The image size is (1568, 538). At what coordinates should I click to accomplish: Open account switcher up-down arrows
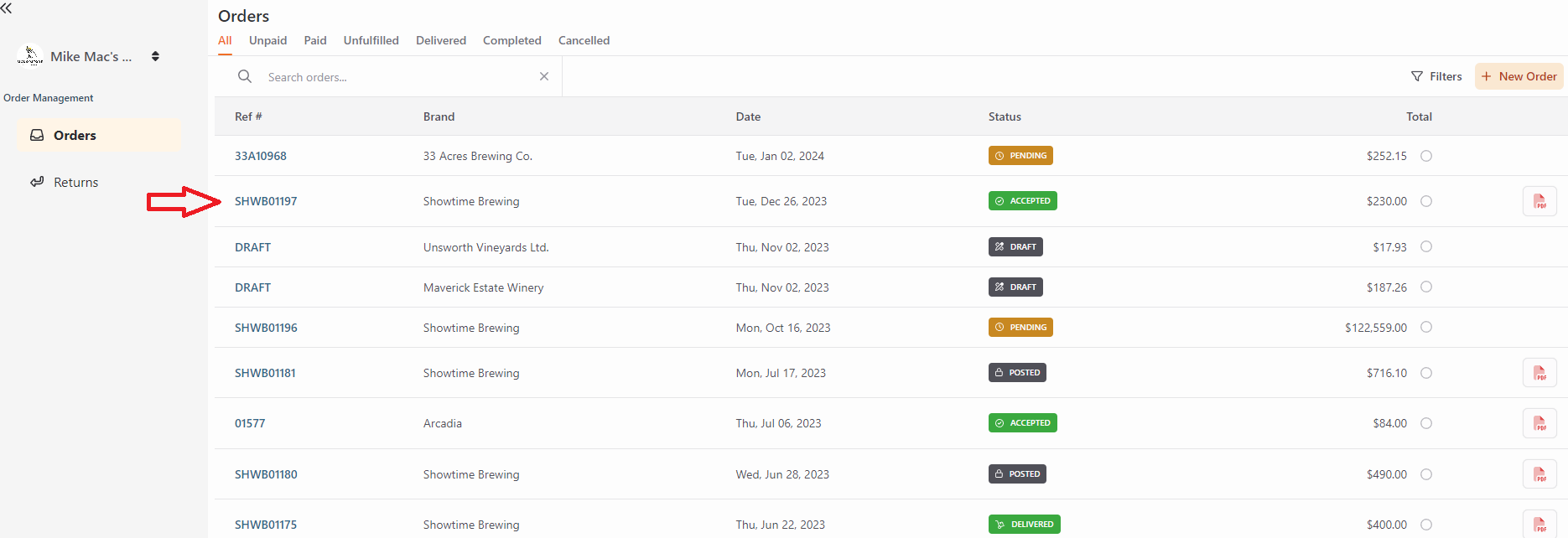155,56
